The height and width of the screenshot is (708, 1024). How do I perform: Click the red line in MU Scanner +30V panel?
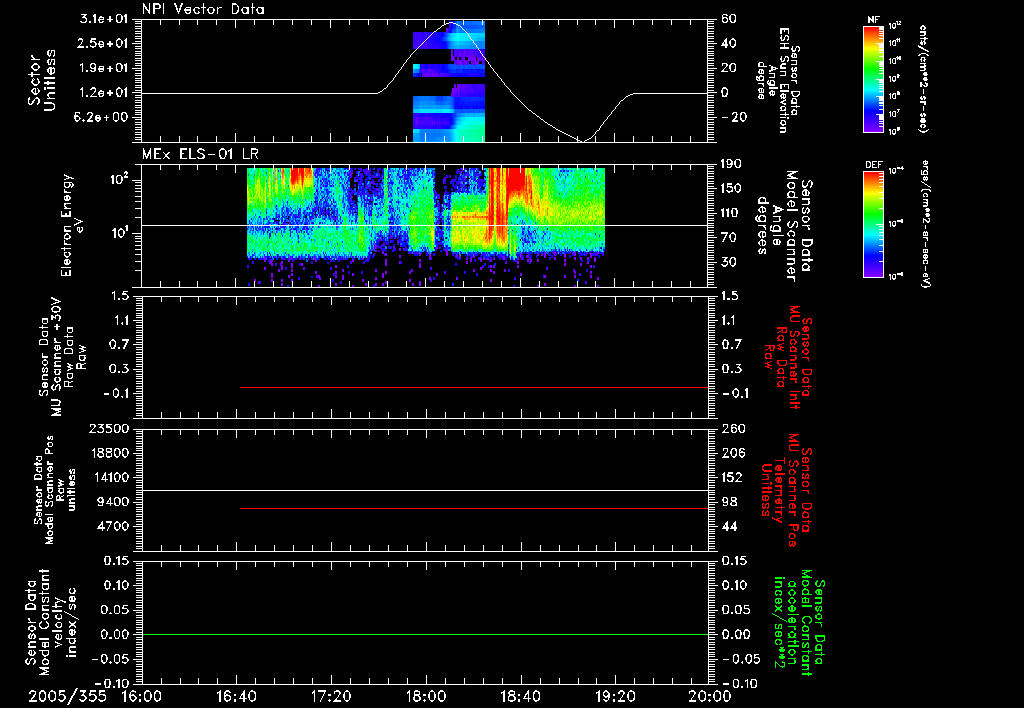pyautogui.click(x=474, y=387)
